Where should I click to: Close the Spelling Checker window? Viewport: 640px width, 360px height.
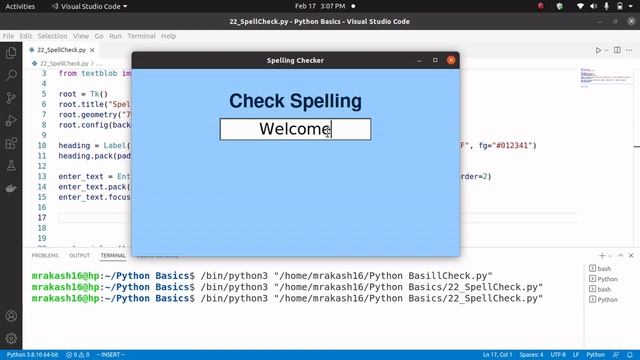(451, 60)
